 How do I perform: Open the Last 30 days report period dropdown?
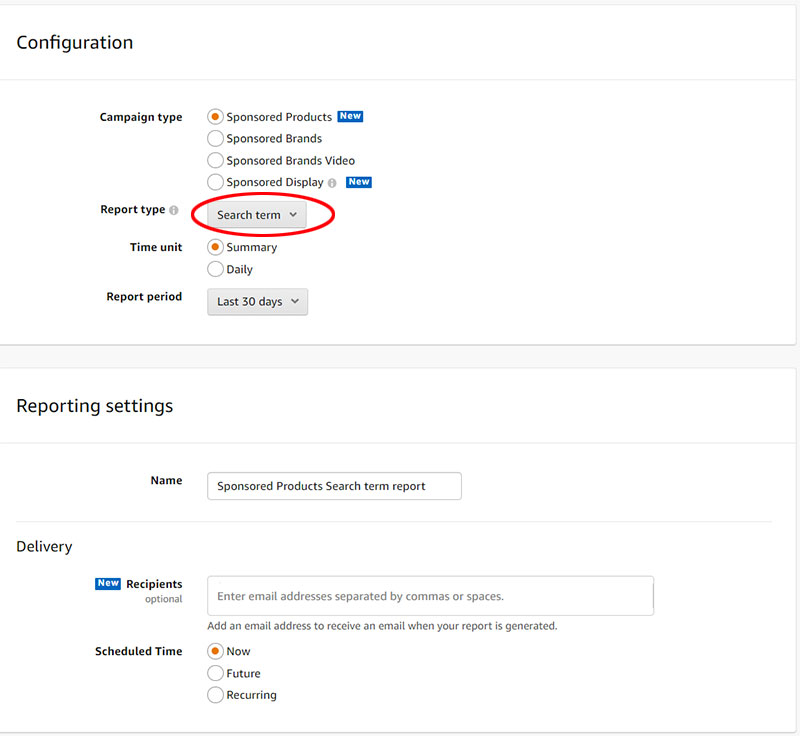[257, 301]
